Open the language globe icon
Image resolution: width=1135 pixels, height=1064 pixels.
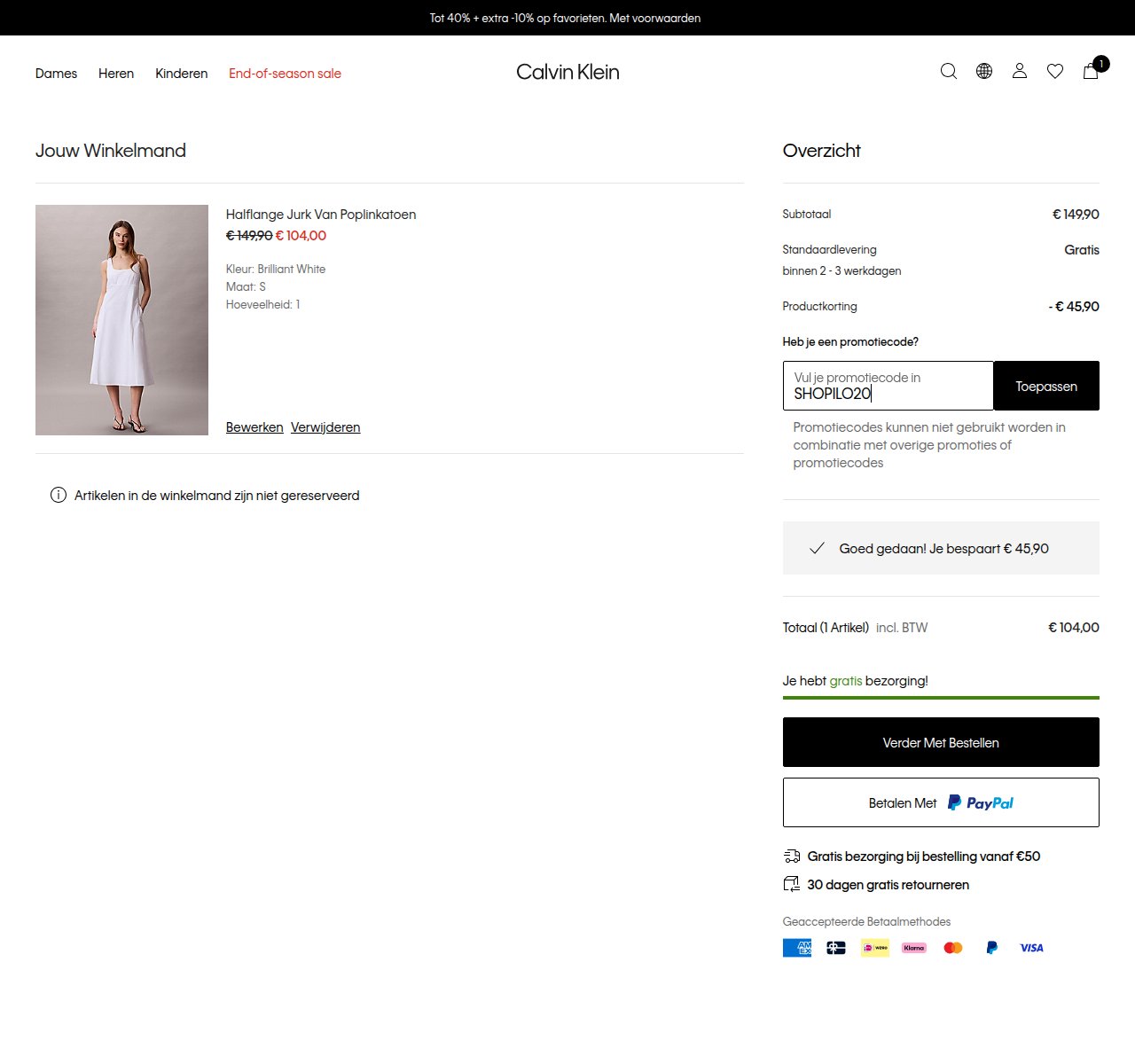click(x=984, y=72)
